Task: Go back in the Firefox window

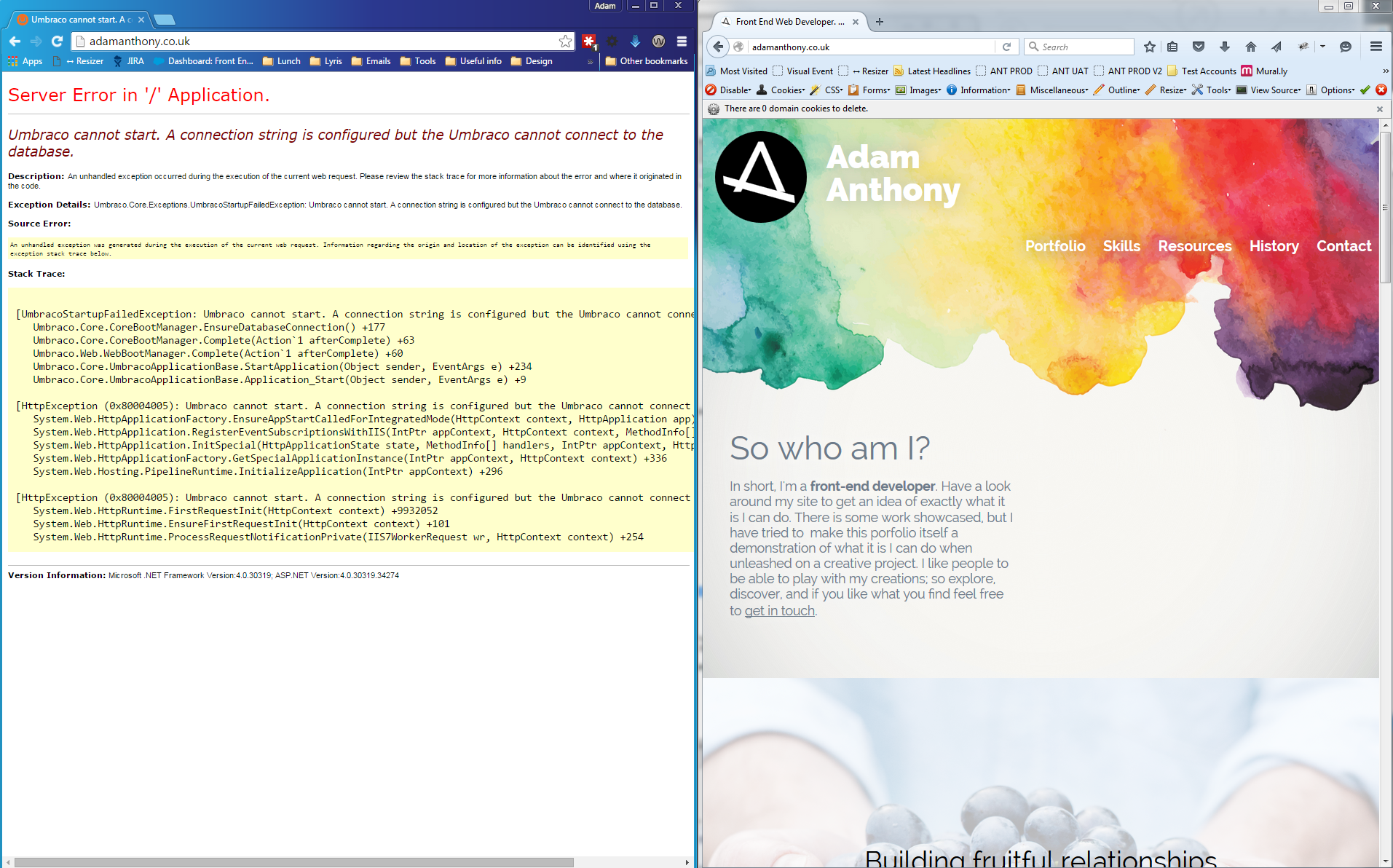Action: [718, 47]
